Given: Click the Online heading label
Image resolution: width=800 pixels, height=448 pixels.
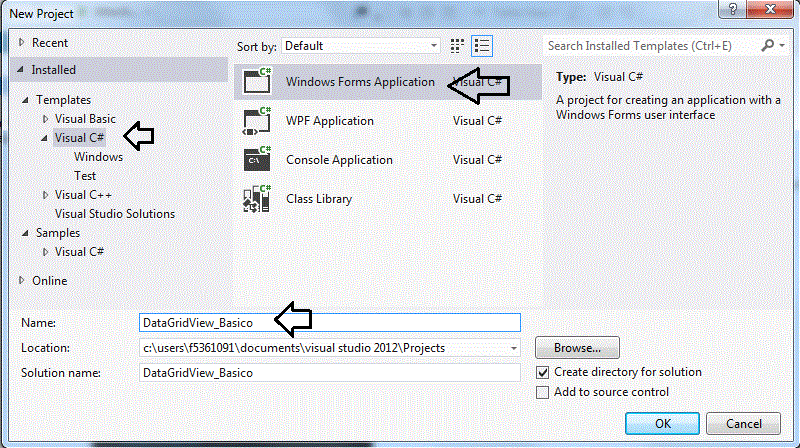Looking at the screenshot, I should pyautogui.click(x=49, y=281).
